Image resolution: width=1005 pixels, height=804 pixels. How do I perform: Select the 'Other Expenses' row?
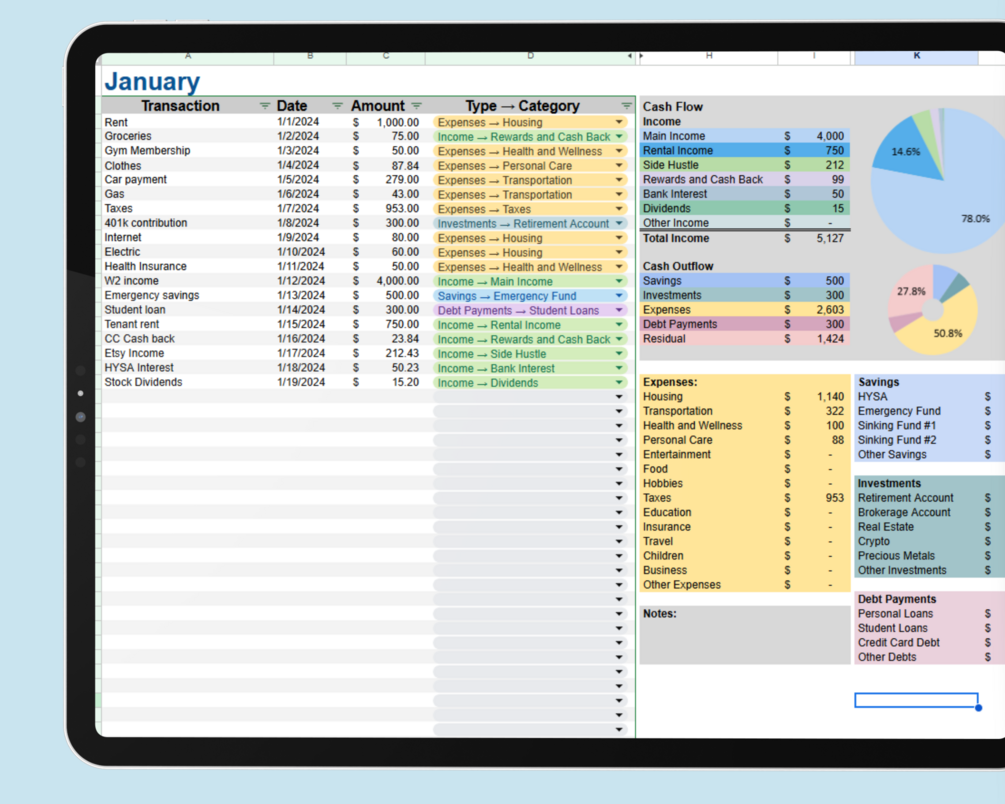[x=745, y=585]
